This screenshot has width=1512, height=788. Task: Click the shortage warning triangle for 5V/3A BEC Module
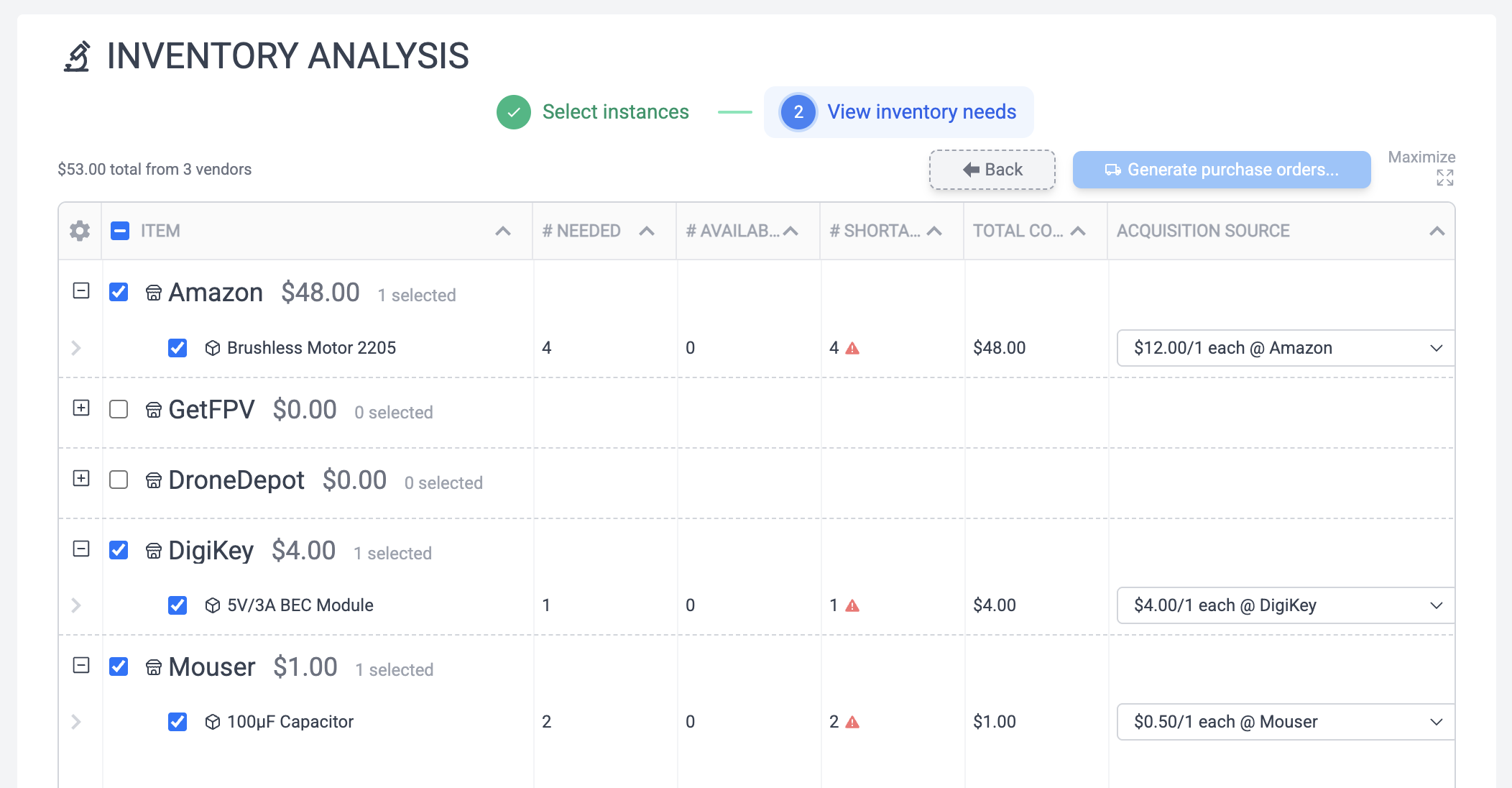(x=852, y=605)
